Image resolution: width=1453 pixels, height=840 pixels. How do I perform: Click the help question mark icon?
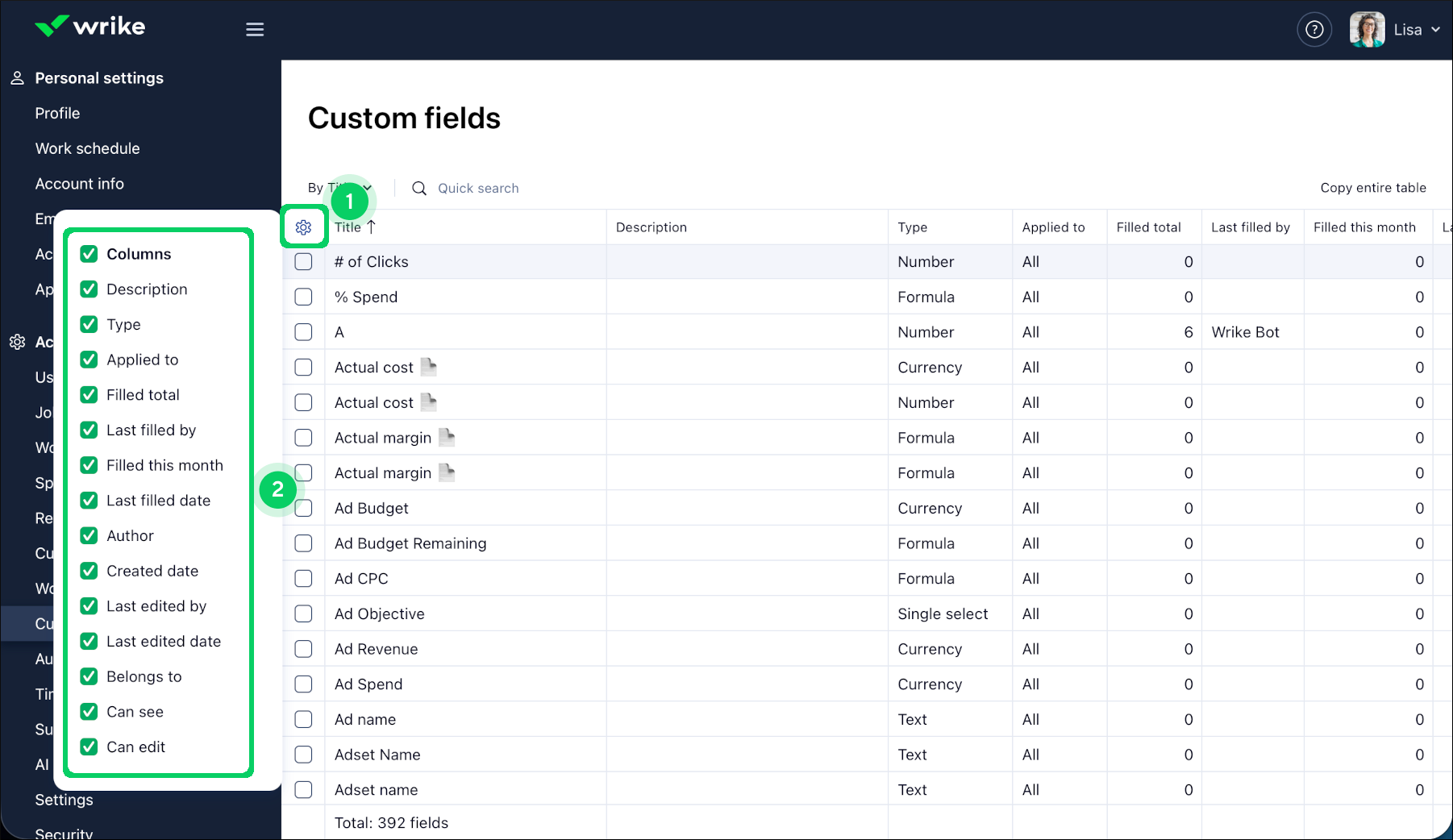pyautogui.click(x=1314, y=30)
